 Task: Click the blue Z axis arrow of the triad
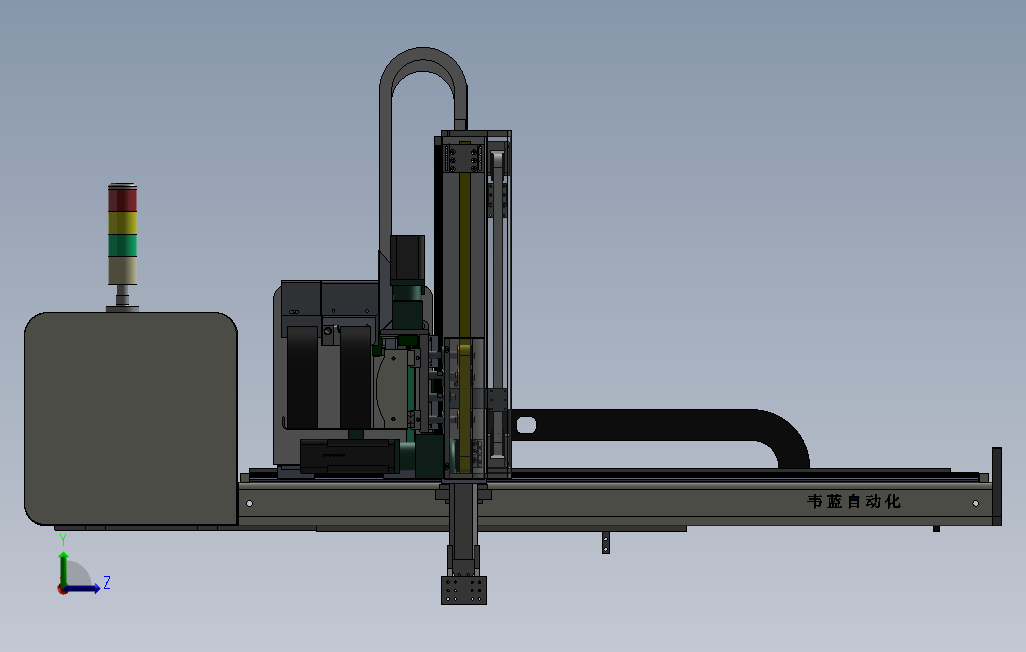[x=82, y=589]
